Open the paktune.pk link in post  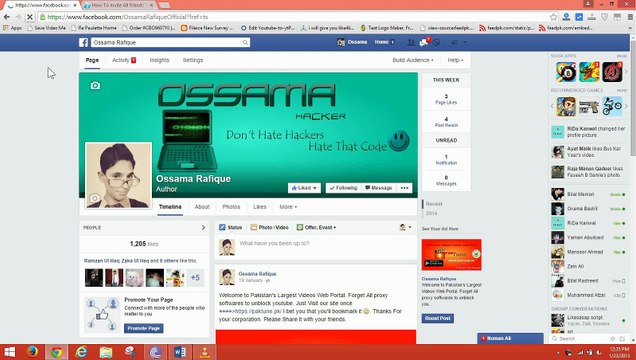coord(258,311)
